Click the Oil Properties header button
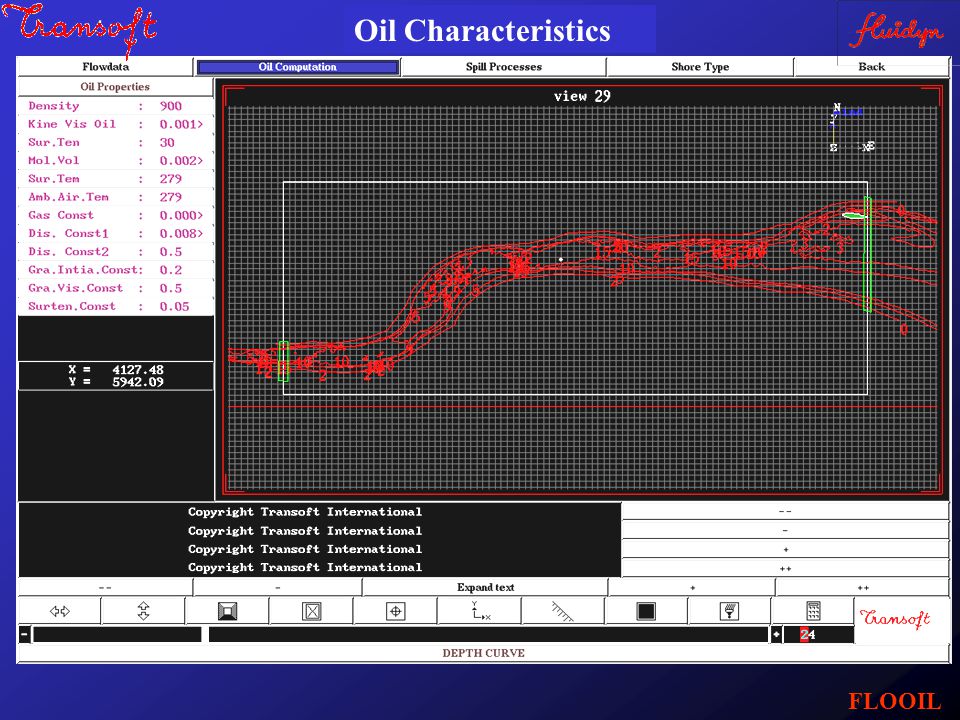 [x=115, y=86]
